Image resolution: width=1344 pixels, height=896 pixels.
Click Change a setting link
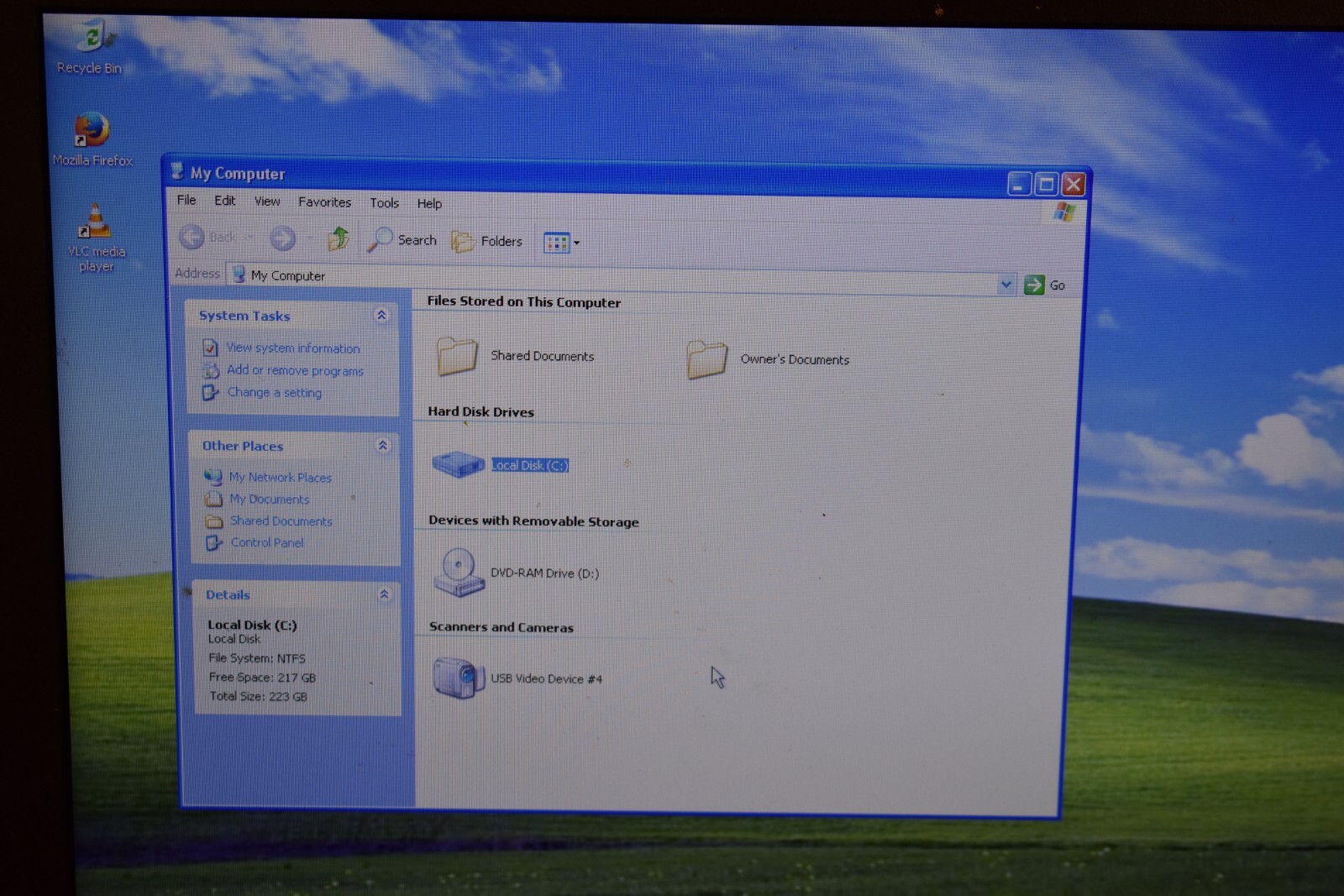pos(274,392)
